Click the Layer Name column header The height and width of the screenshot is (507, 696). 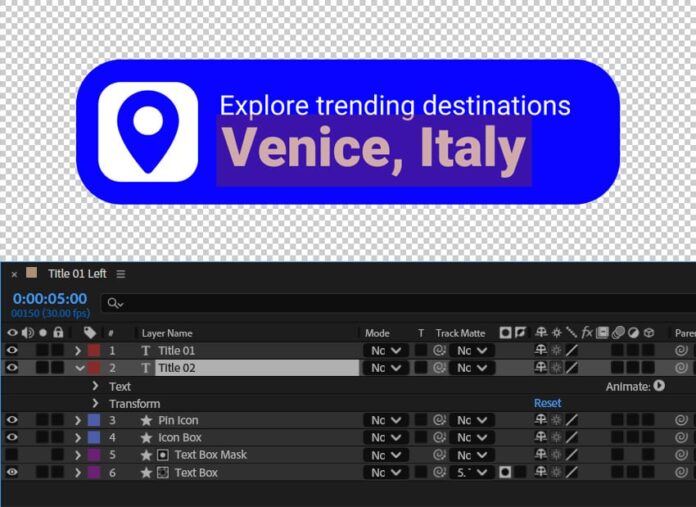(167, 333)
